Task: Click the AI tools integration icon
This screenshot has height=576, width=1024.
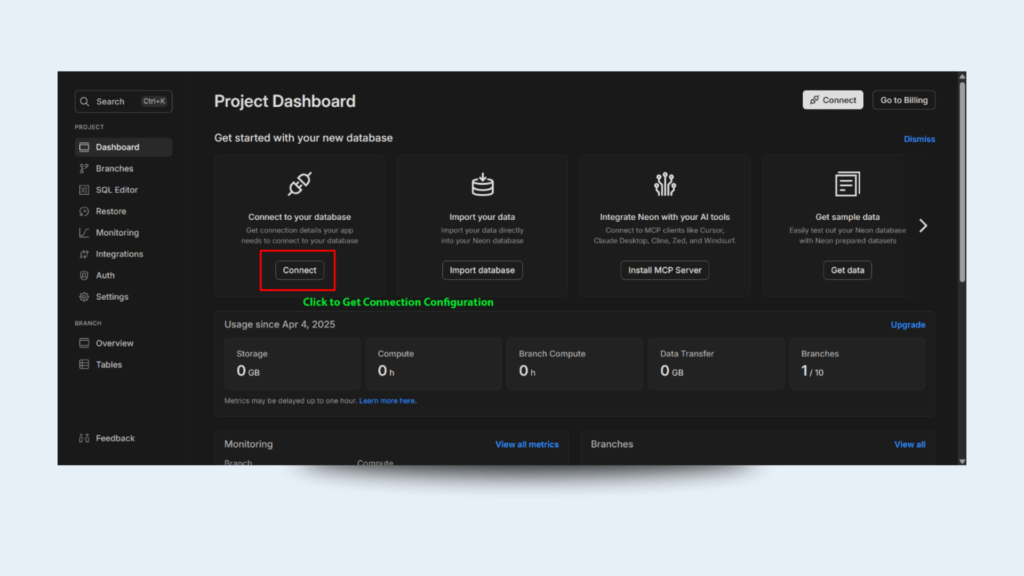Action: 665,184
